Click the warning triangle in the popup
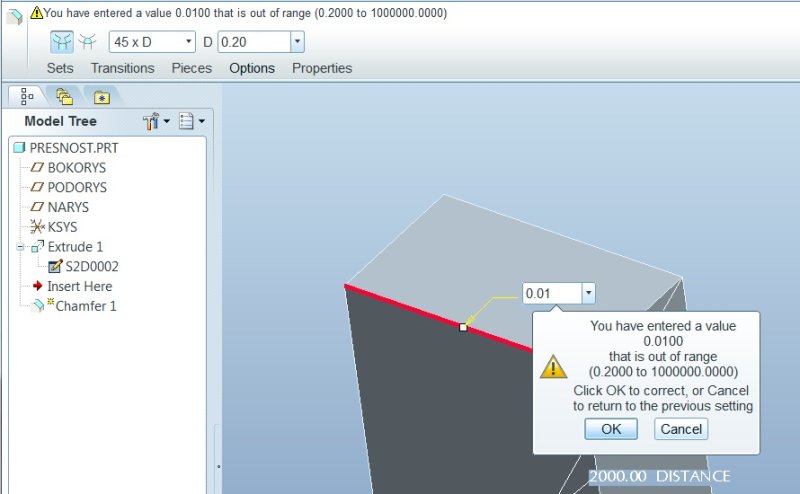The height and width of the screenshot is (494, 800). (554, 367)
